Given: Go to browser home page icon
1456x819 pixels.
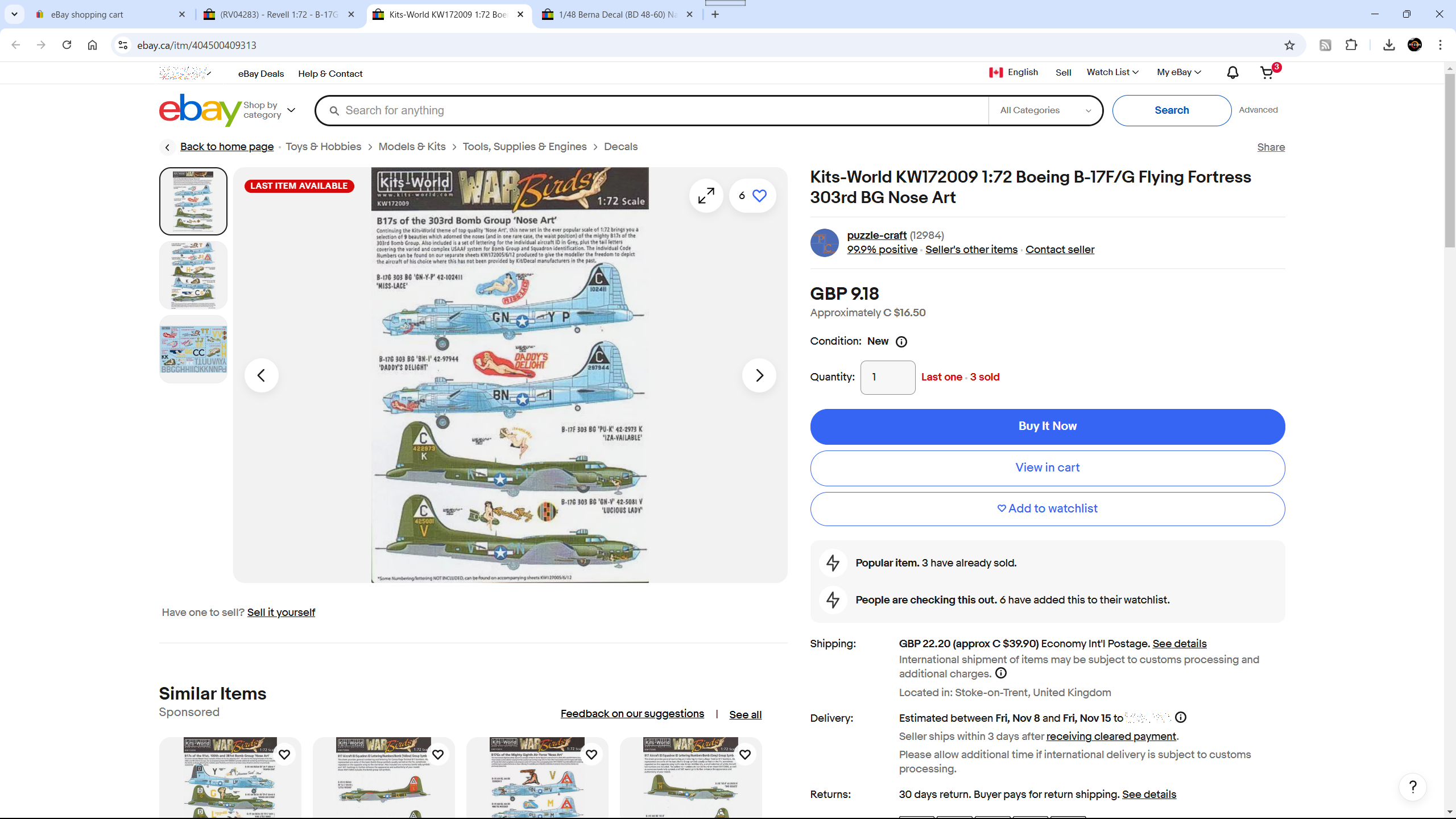Looking at the screenshot, I should coord(92,45).
